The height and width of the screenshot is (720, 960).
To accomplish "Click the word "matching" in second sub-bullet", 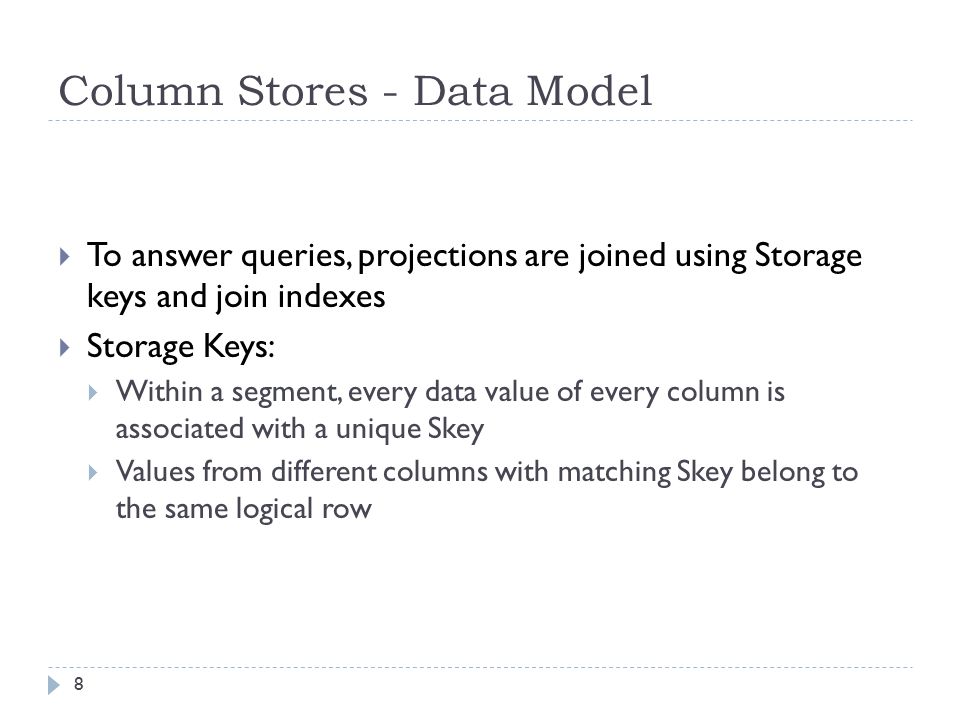I will pyautogui.click(x=614, y=473).
